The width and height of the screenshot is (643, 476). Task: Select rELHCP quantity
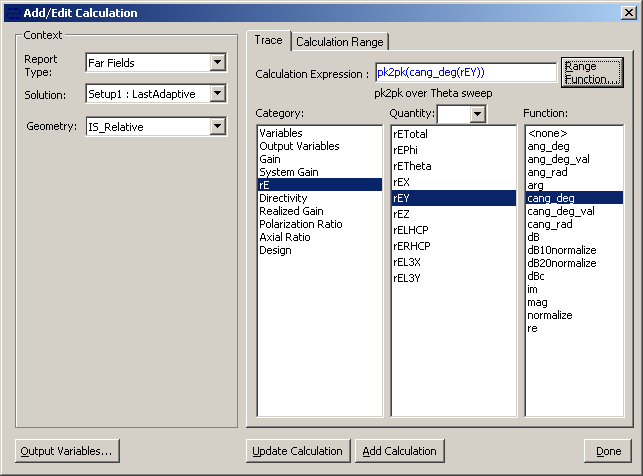454,230
